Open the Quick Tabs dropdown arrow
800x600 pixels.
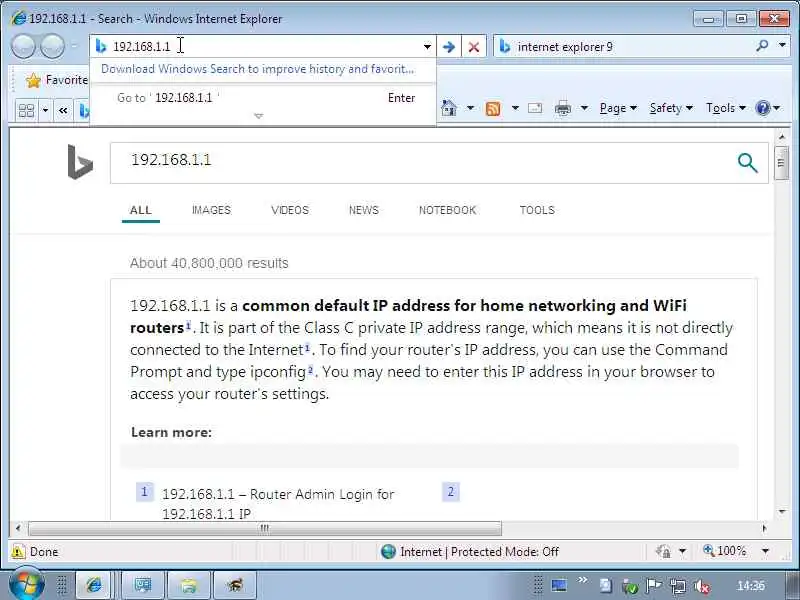click(x=45, y=110)
